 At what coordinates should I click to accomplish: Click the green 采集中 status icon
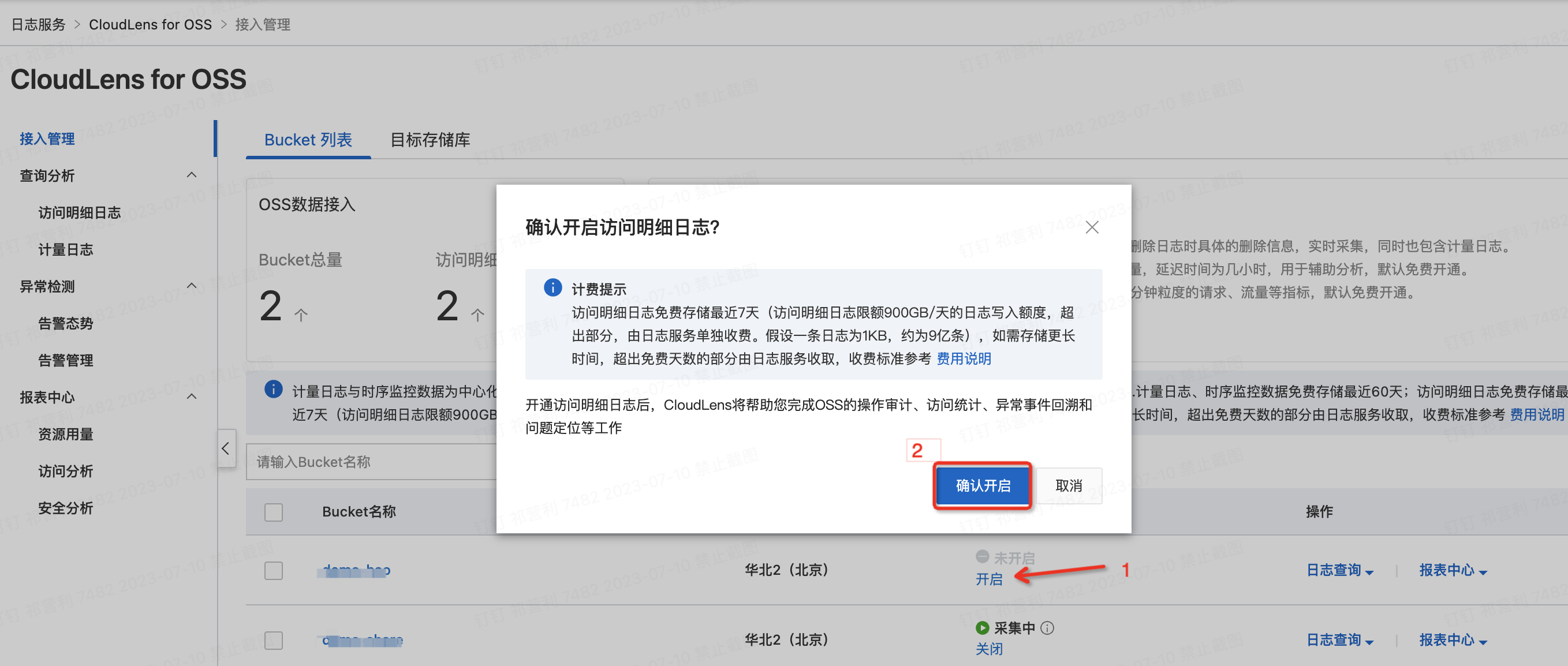point(982,627)
